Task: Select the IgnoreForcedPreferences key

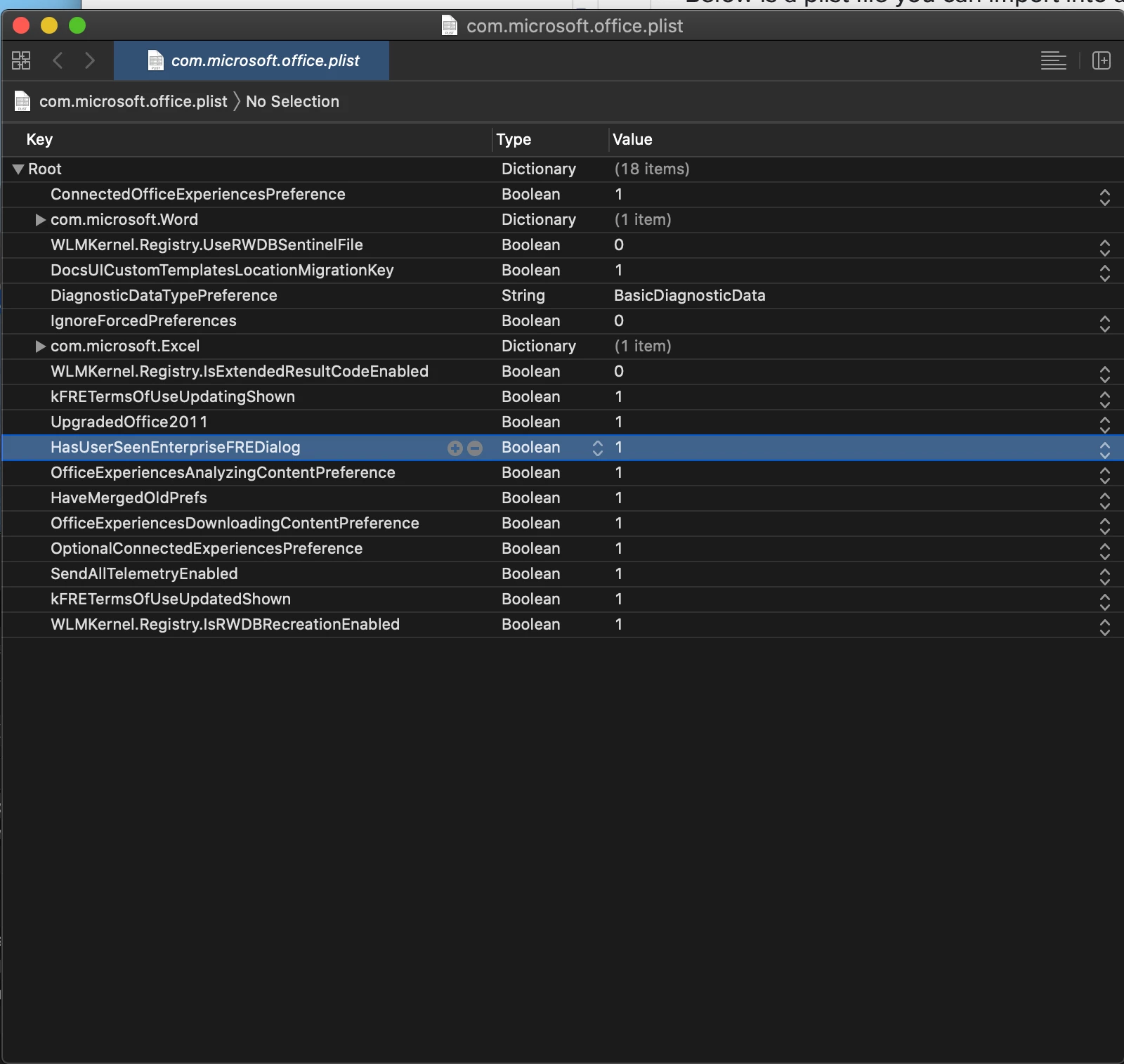Action: tap(143, 321)
